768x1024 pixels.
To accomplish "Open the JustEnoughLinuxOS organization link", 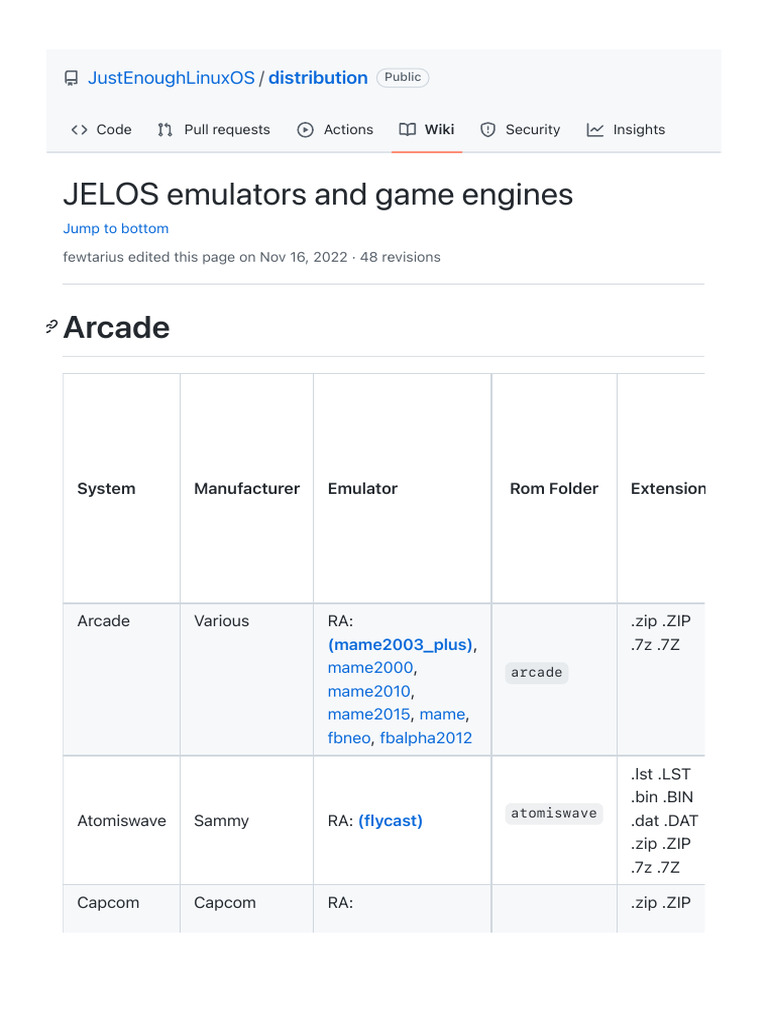I will click(x=171, y=78).
